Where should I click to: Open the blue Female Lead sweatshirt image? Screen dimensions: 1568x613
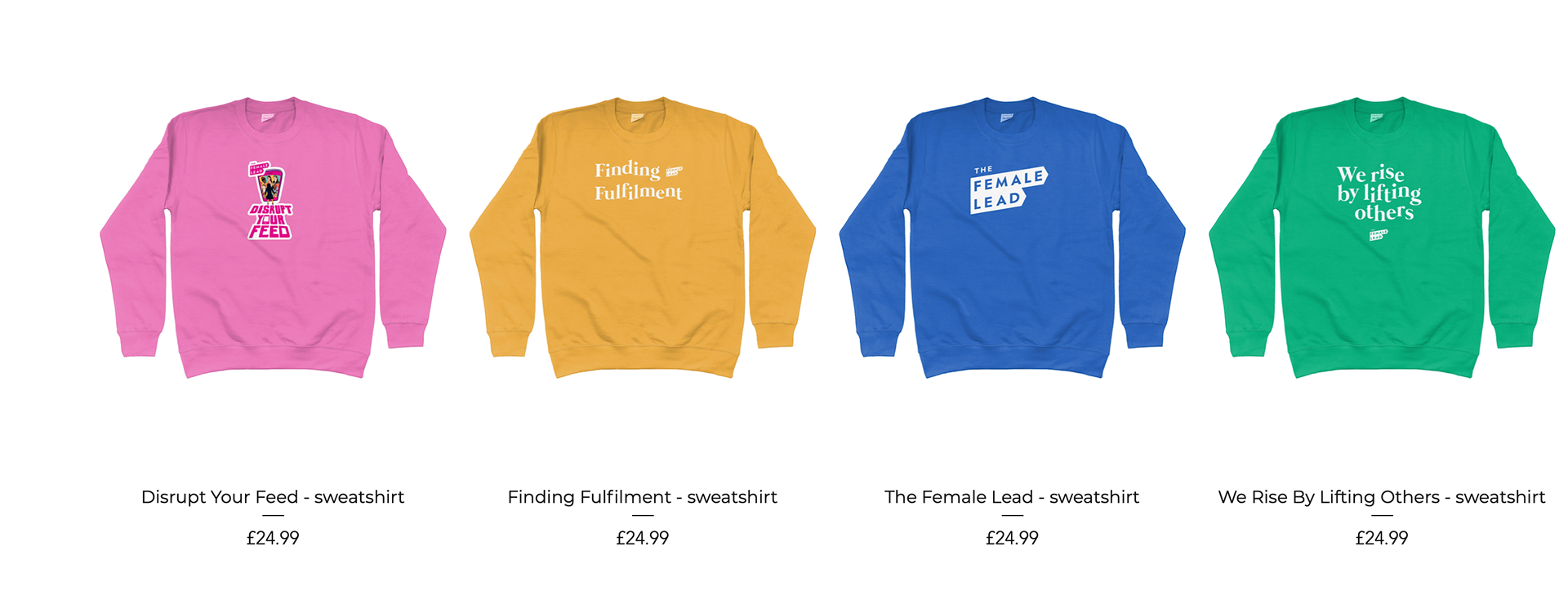coord(1012,238)
